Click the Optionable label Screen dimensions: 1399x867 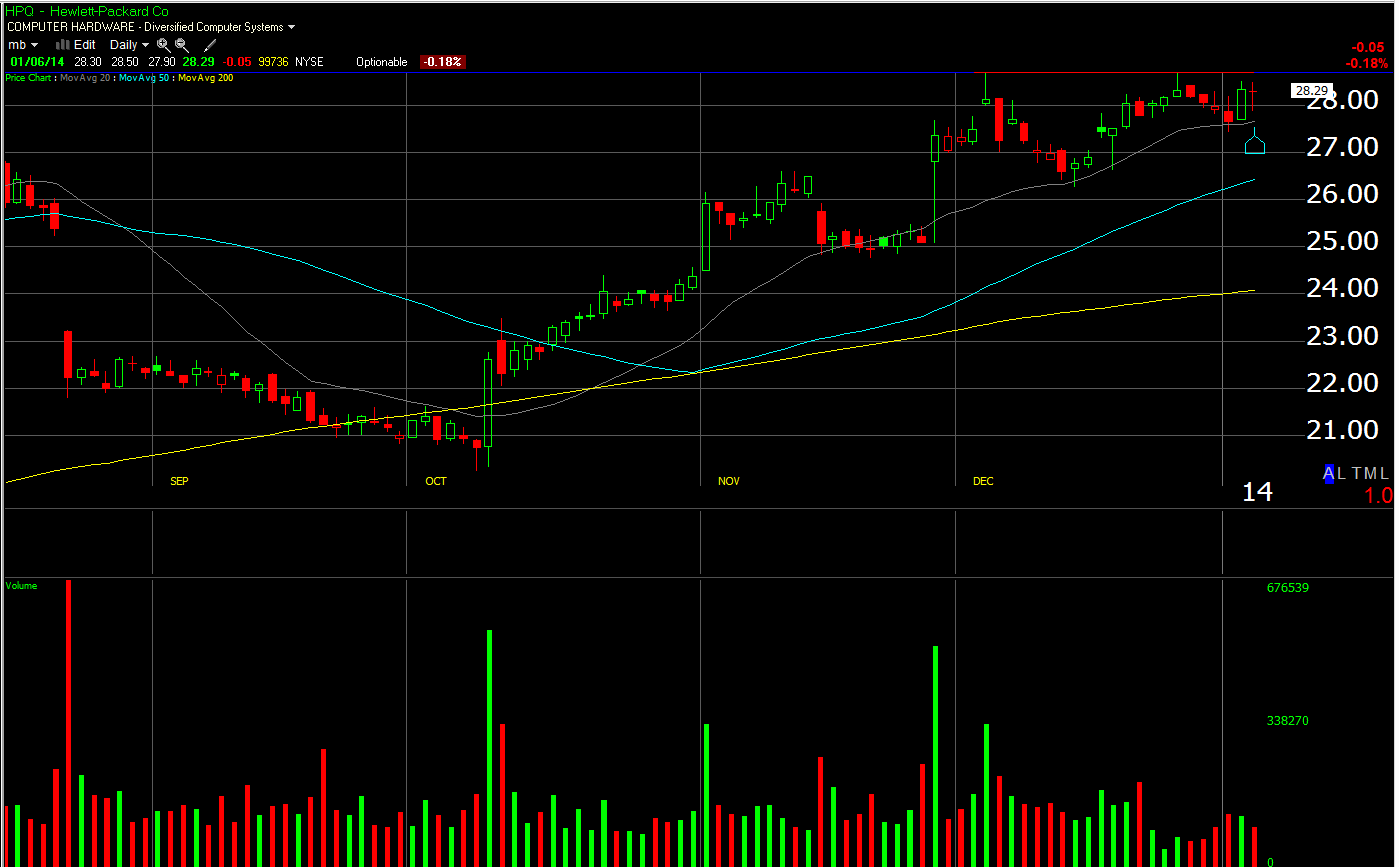pyautogui.click(x=382, y=62)
